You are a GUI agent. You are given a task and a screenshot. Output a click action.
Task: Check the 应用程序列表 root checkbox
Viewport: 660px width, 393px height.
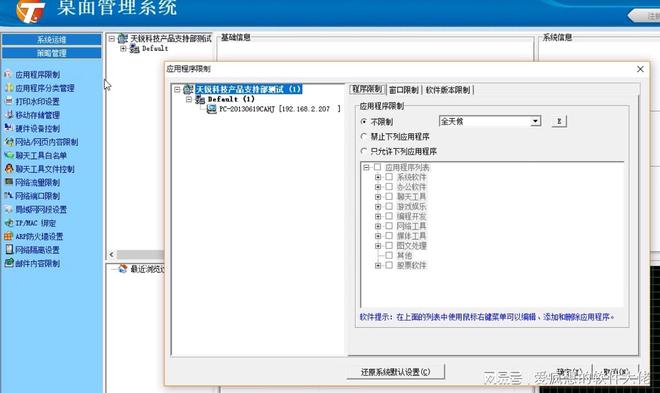point(378,167)
